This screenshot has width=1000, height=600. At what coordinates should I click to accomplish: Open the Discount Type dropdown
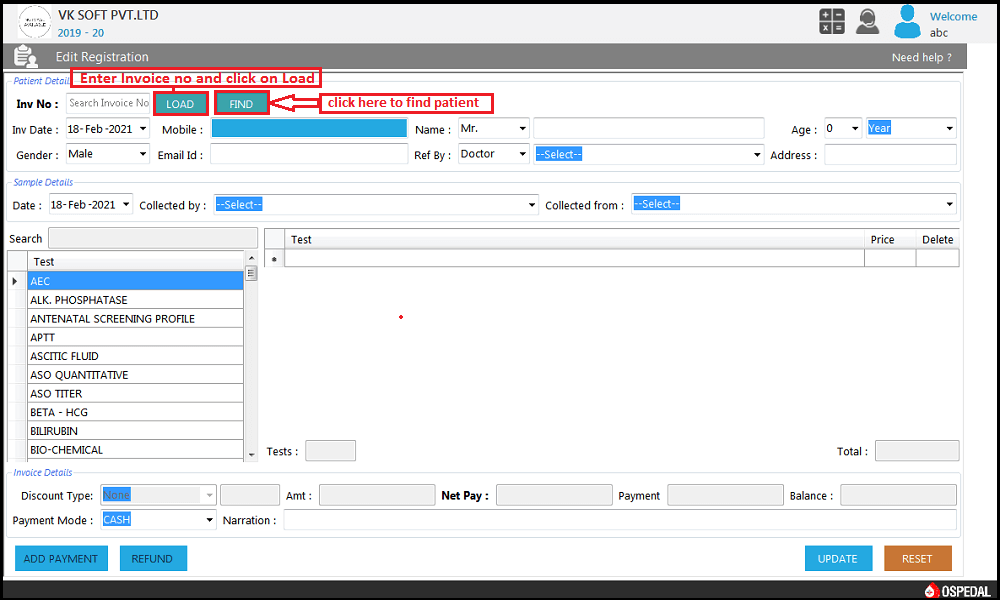pyautogui.click(x=209, y=495)
